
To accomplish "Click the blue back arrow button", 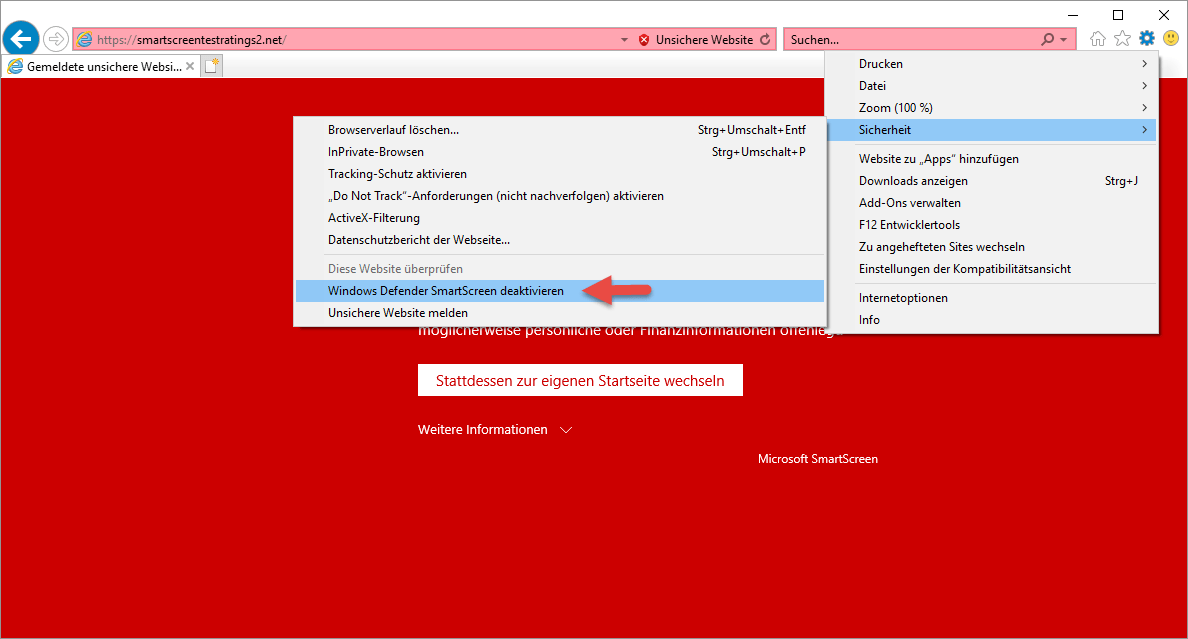I will [21, 39].
